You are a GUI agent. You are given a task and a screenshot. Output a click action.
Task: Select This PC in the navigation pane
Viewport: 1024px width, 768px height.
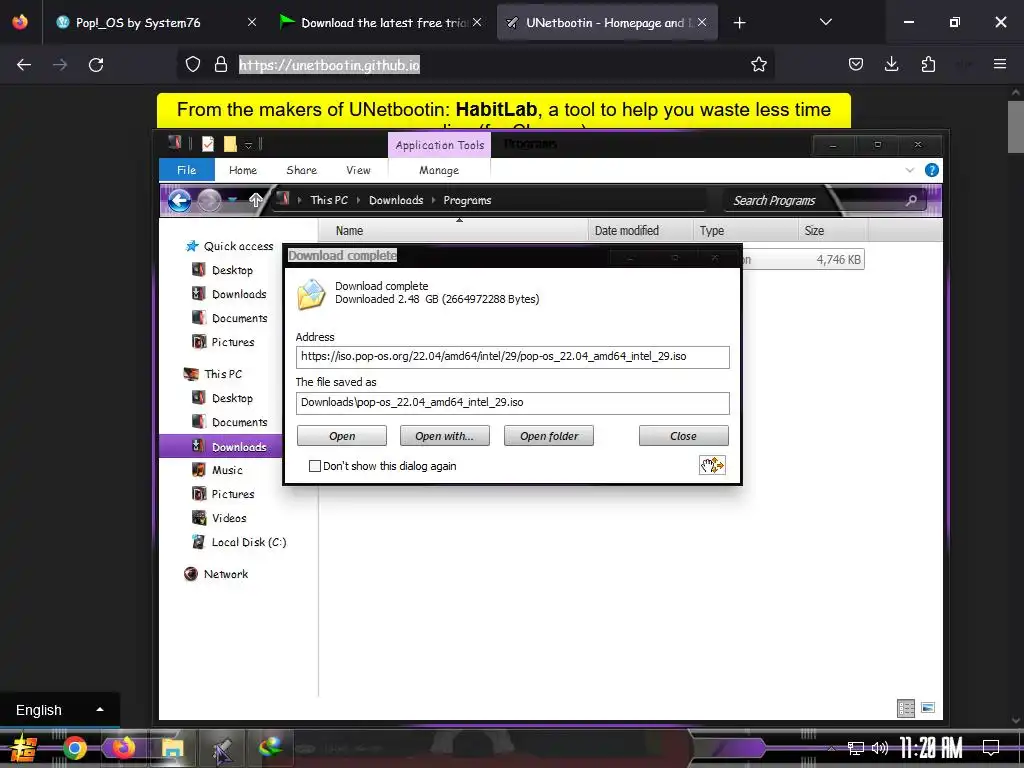(213, 374)
